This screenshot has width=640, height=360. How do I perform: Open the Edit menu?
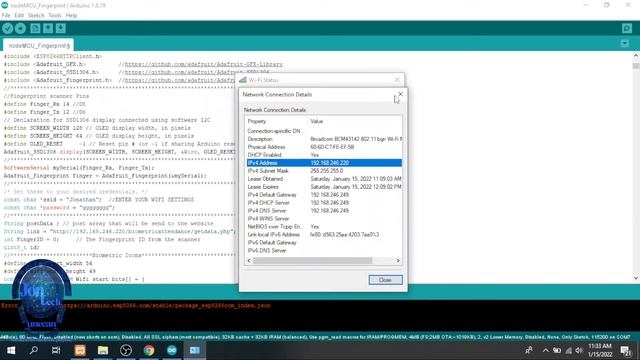(x=19, y=16)
